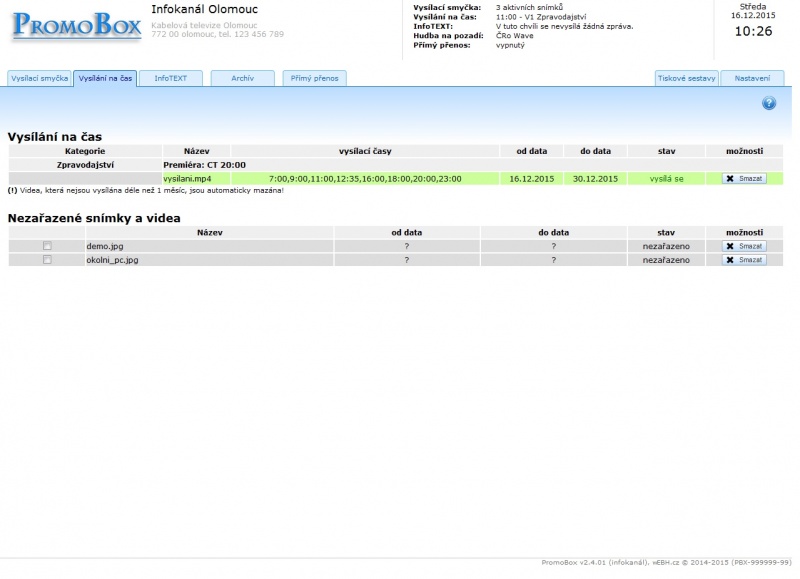
Task: Select the Vysílání na čas tab
Action: 105,79
